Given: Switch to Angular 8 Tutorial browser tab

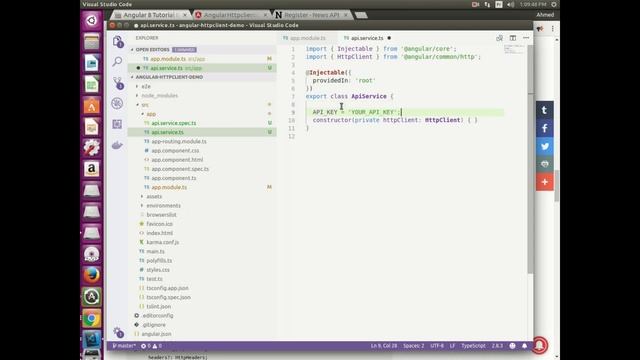Looking at the screenshot, I should tap(151, 15).
